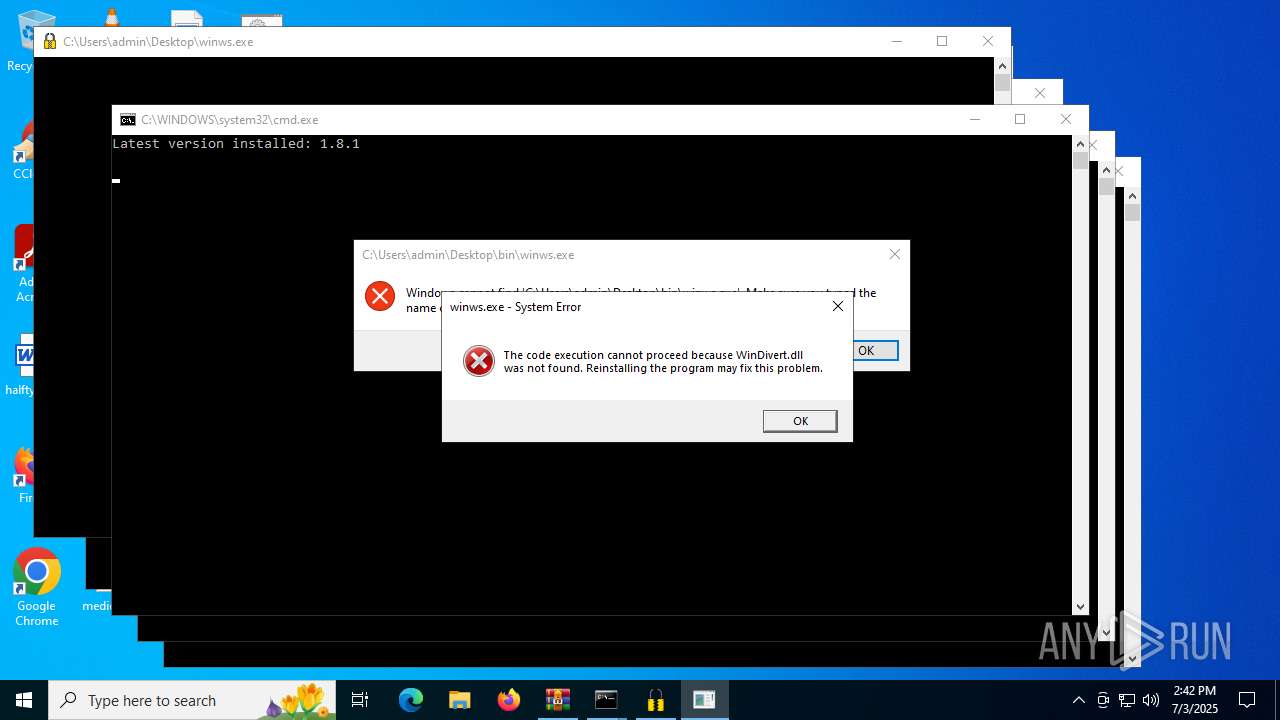Launch Microsoft Edge from taskbar

411,700
